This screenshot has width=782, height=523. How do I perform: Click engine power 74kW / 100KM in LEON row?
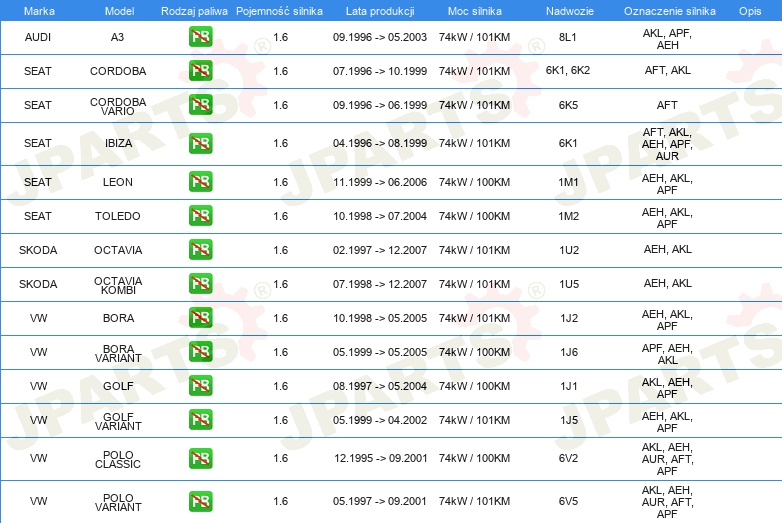coord(474,182)
